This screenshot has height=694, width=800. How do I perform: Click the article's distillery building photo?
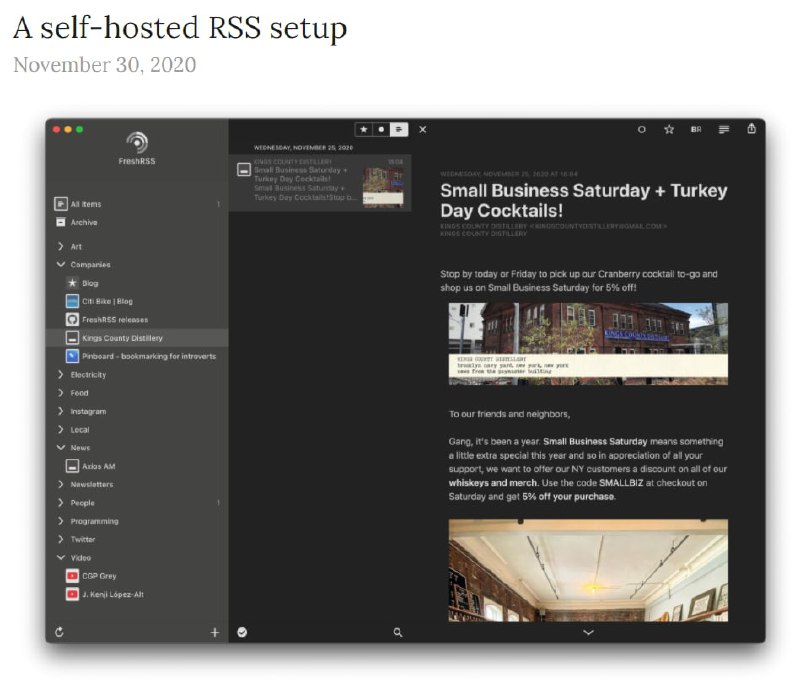(589, 344)
